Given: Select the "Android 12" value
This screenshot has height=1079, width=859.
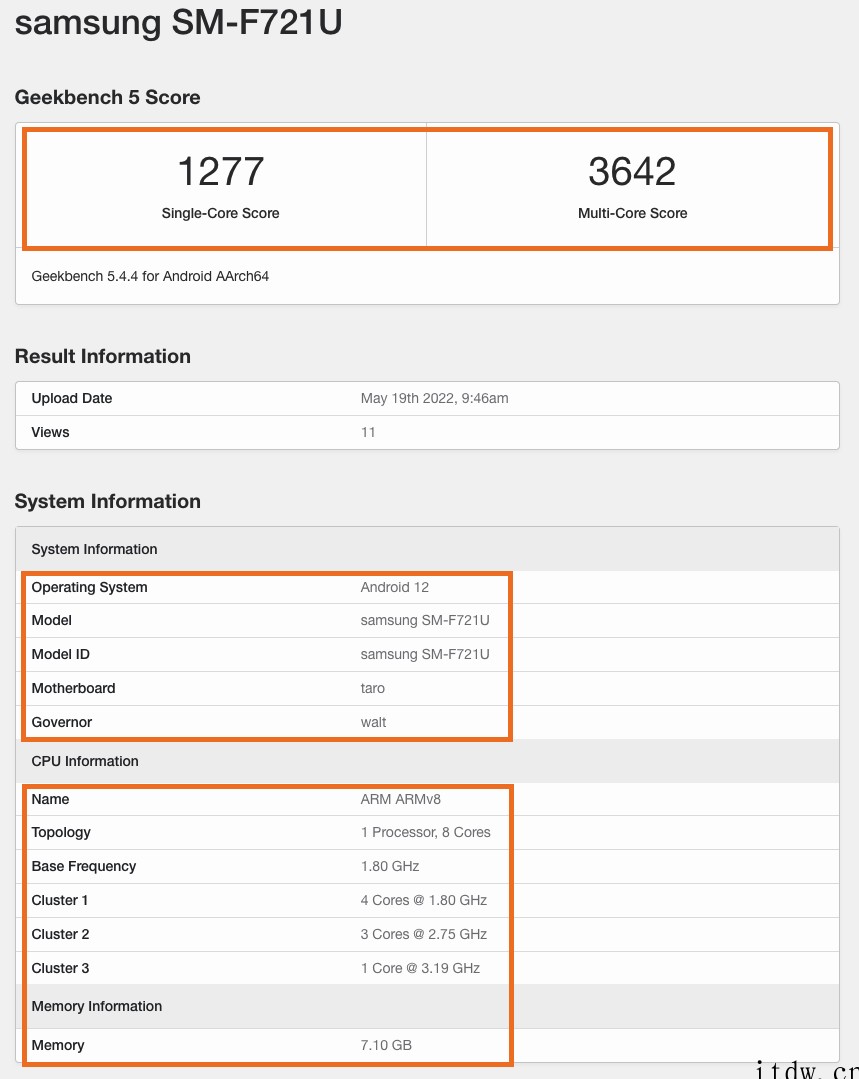Looking at the screenshot, I should point(394,587).
